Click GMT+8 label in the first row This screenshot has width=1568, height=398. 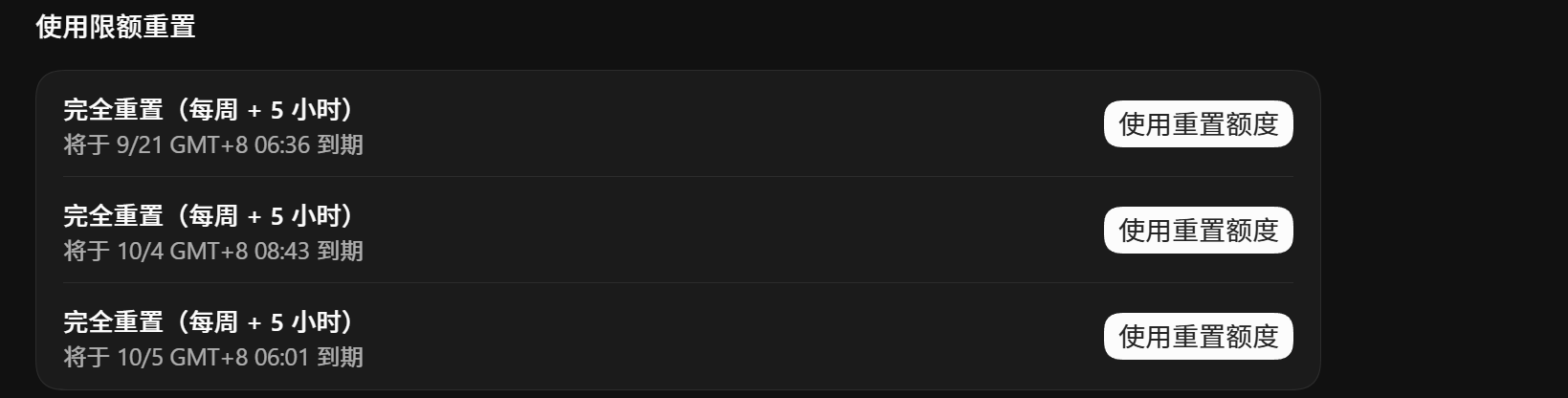tap(209, 145)
